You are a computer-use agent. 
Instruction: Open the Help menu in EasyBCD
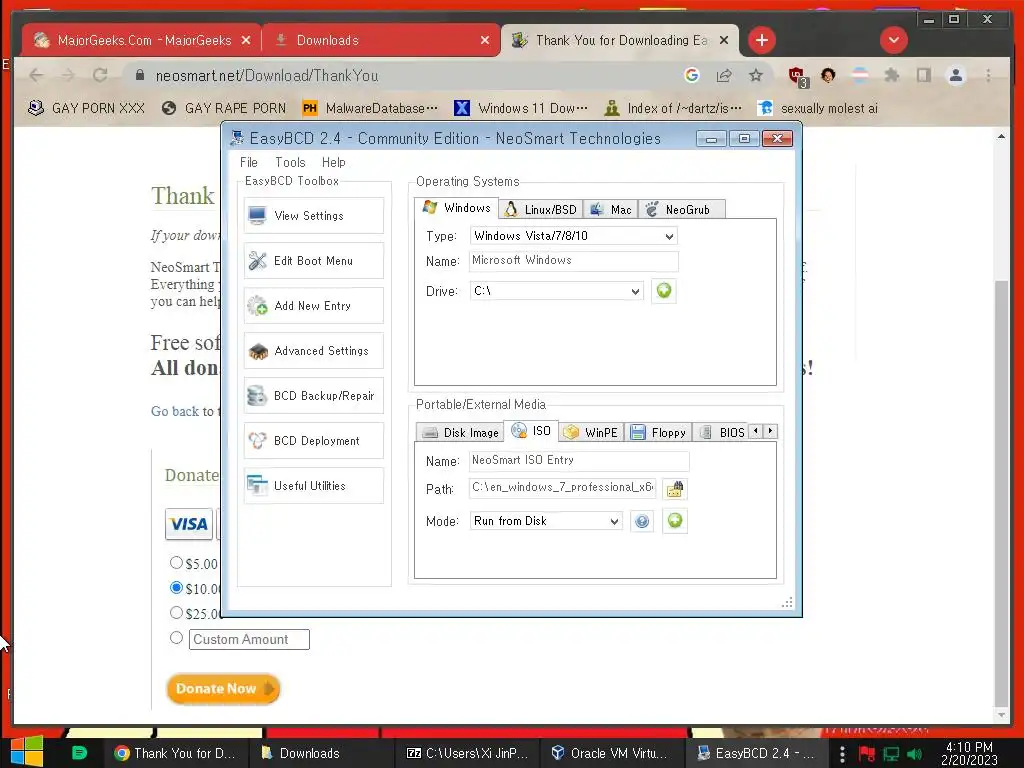click(x=334, y=163)
